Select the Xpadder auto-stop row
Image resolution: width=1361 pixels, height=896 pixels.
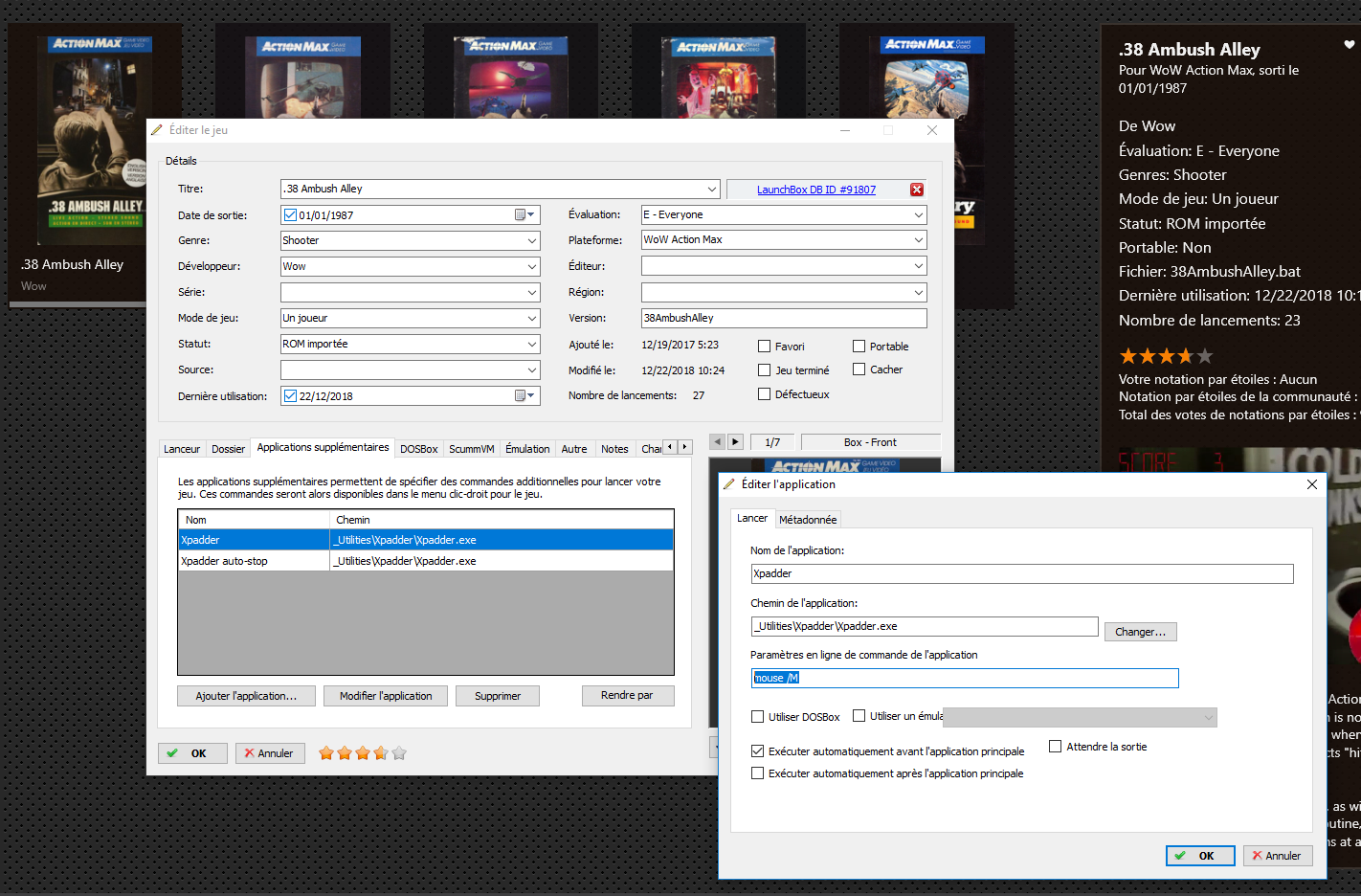[x=426, y=561]
